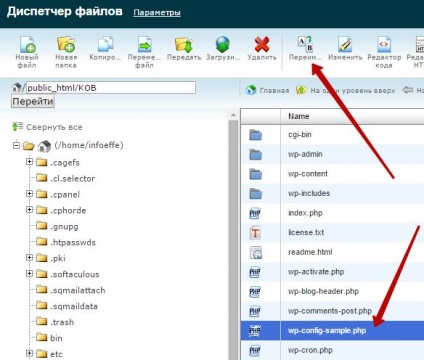Click the .softaculous folder label in tree
The image size is (424, 360).
point(75,274)
